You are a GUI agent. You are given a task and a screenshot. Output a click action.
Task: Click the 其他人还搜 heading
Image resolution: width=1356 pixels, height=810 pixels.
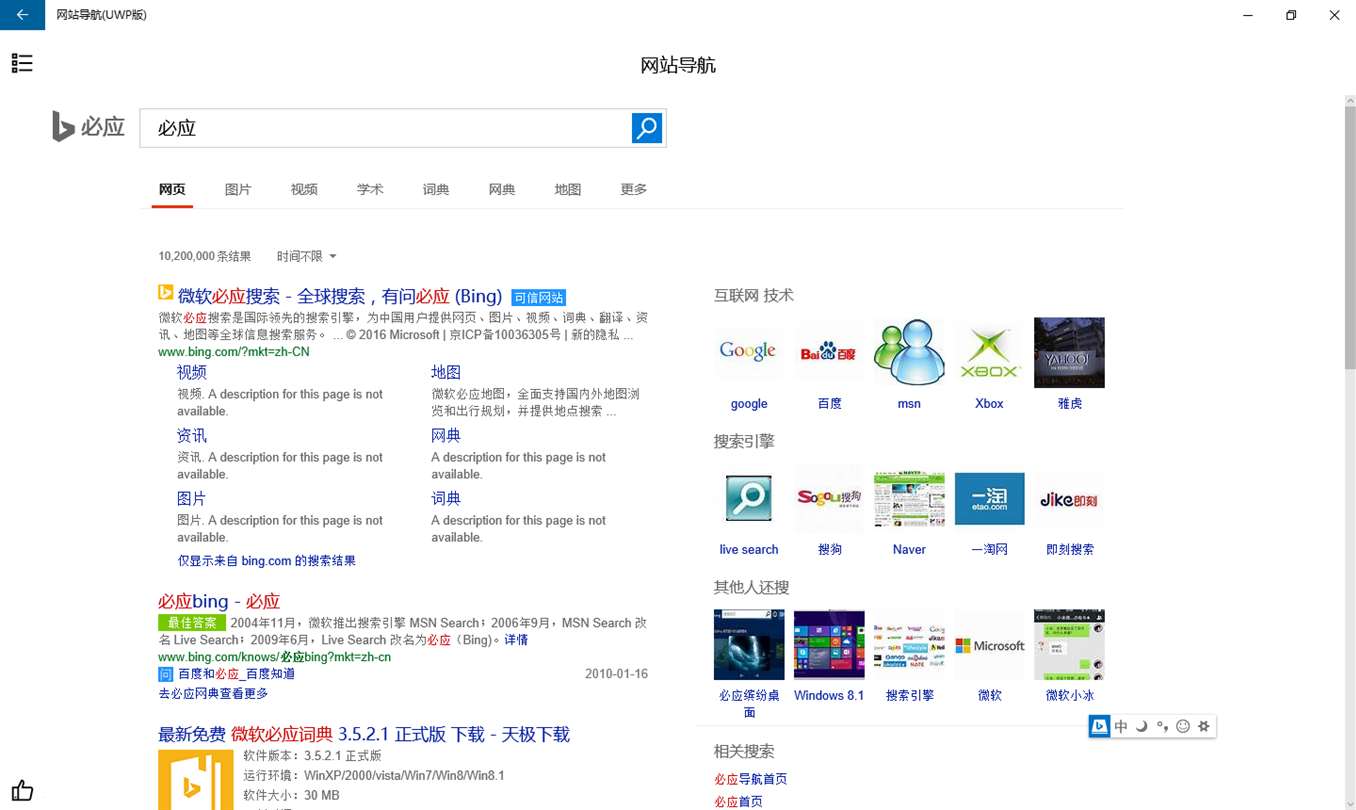coord(751,587)
